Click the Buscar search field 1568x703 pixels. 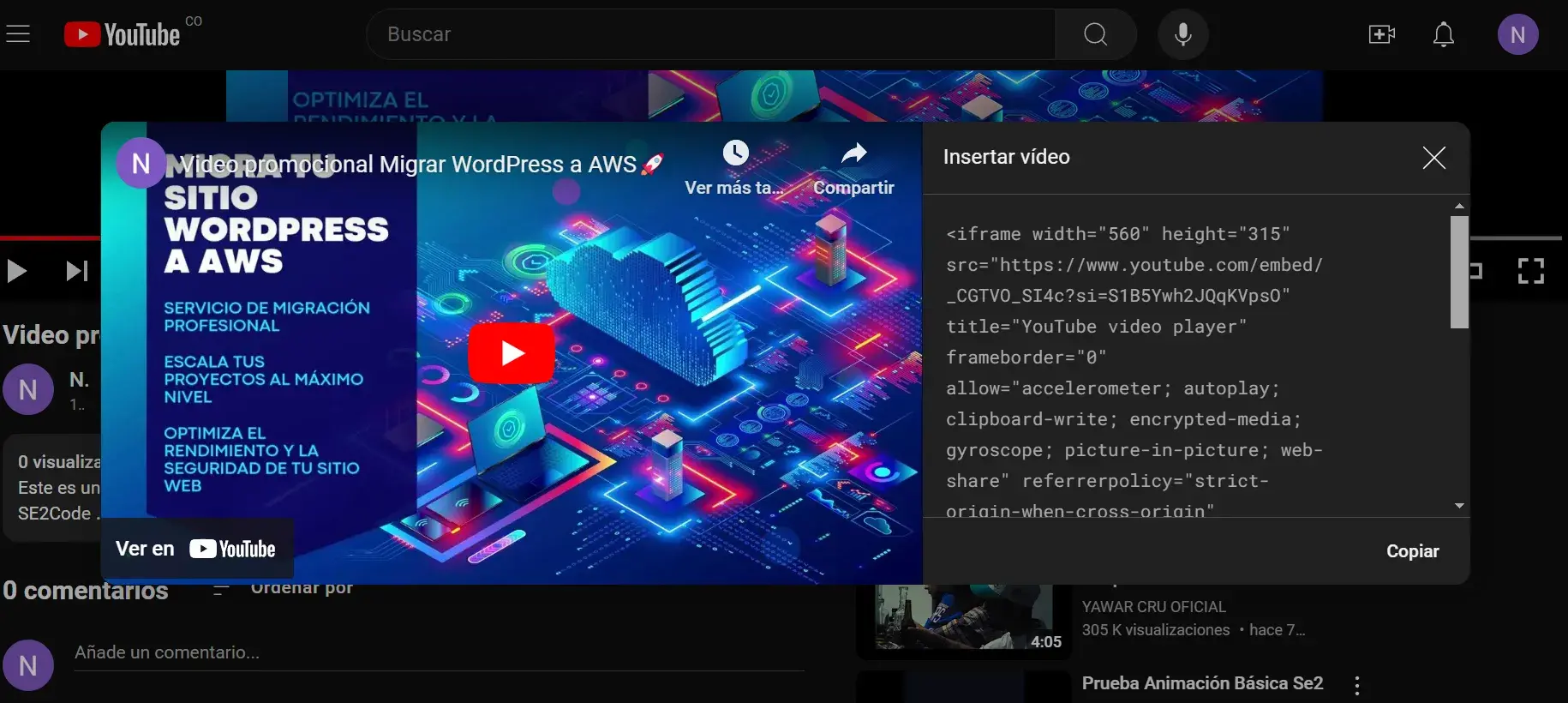(x=711, y=34)
